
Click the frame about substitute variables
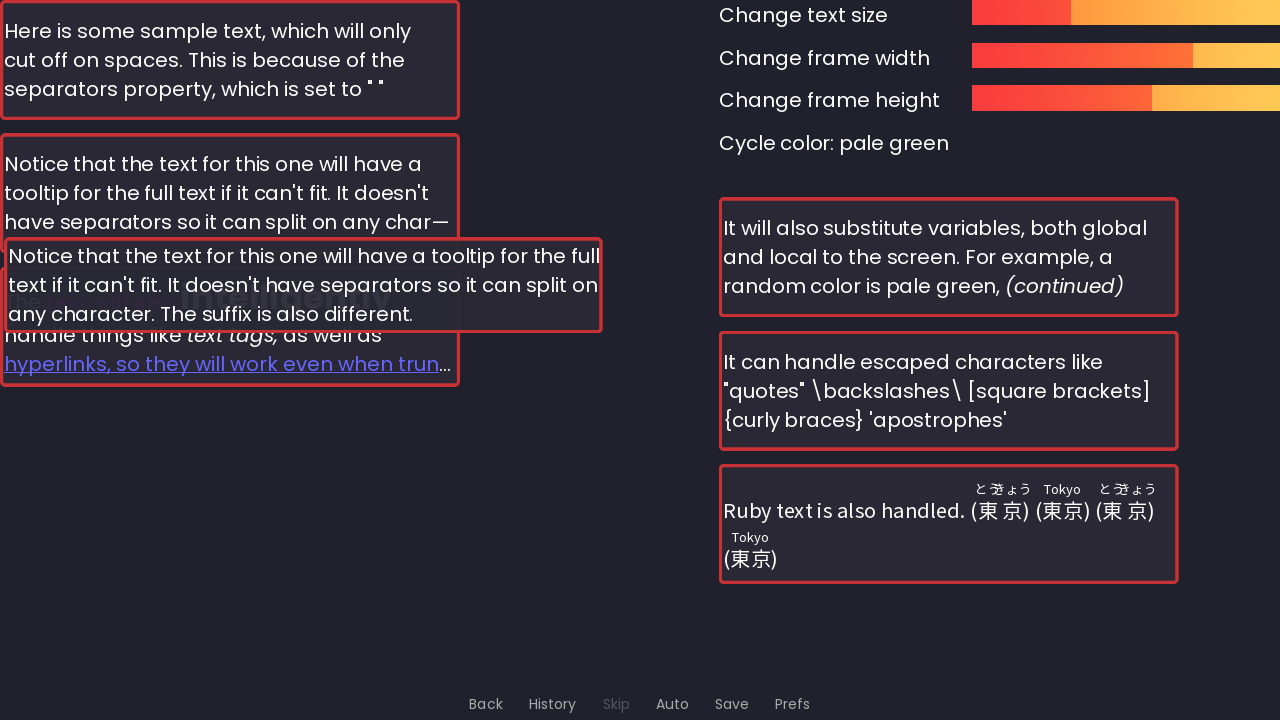click(x=948, y=257)
